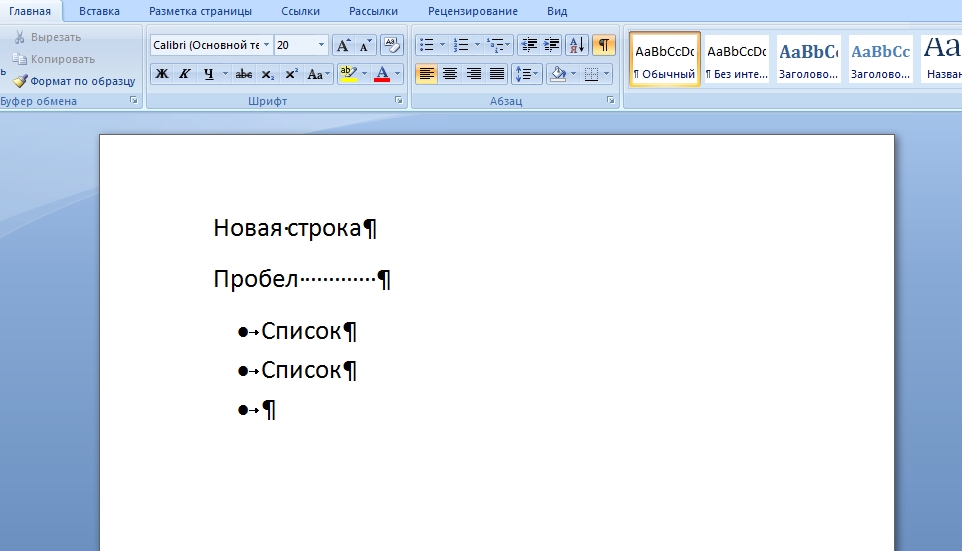Select Align Left paragraph alignment
Viewport: 962px width, 551px height.
(x=426, y=74)
